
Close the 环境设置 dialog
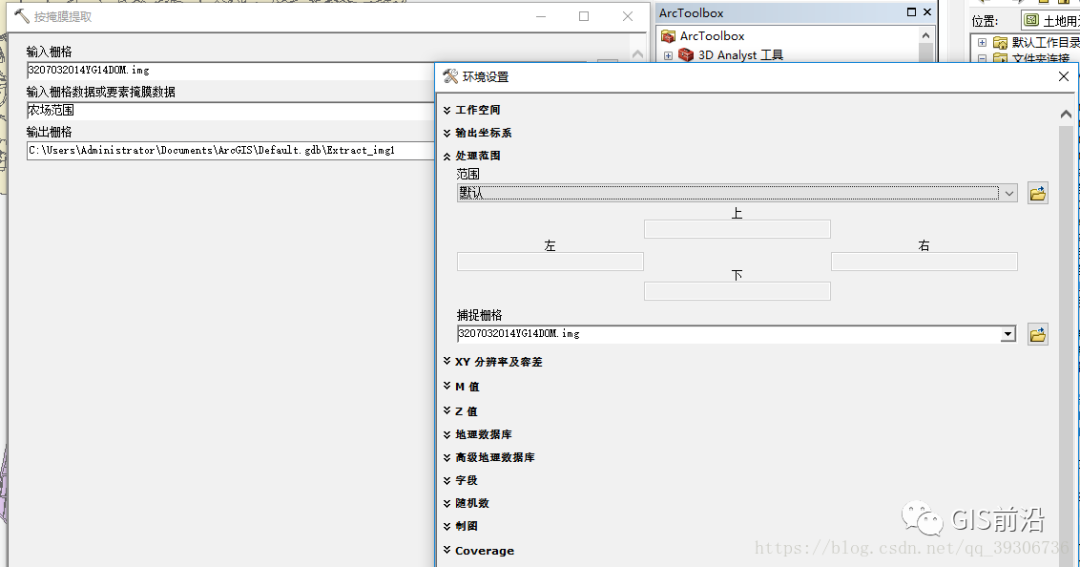tap(1063, 76)
